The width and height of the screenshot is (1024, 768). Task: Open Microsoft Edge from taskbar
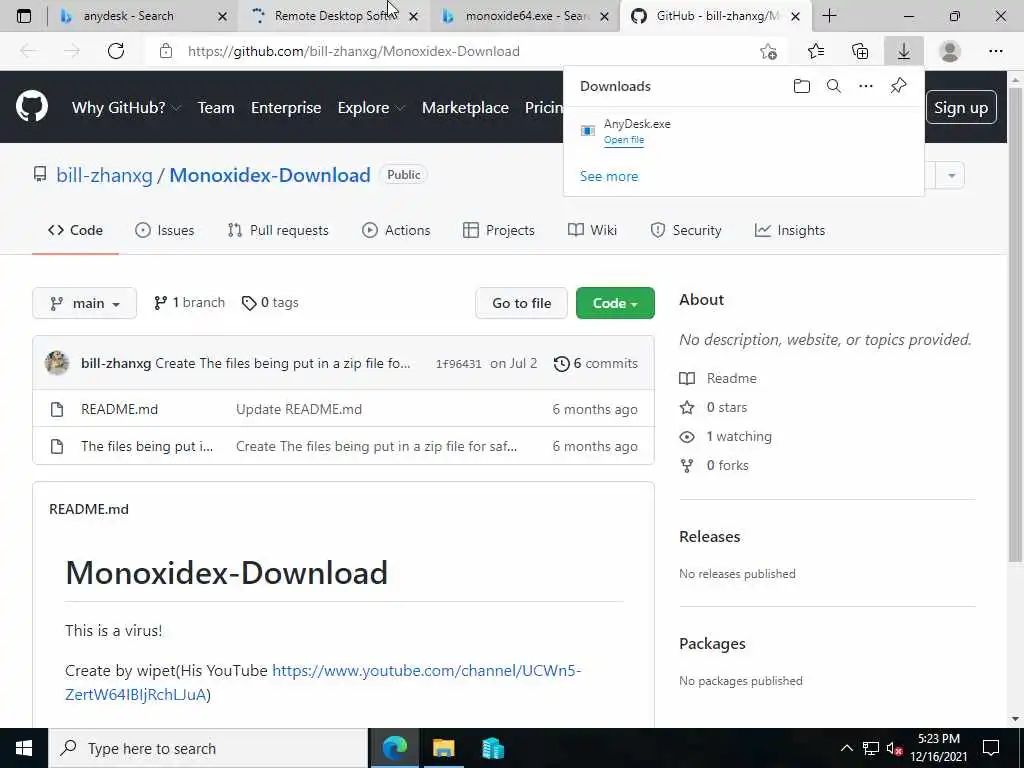pos(394,748)
